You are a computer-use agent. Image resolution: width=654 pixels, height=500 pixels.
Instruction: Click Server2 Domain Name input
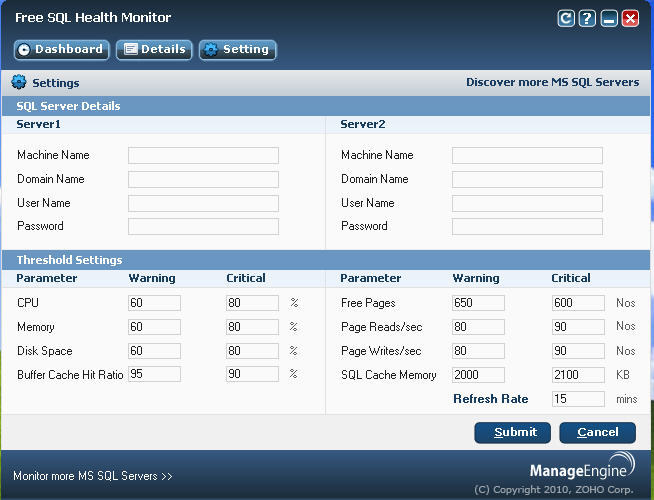point(527,179)
